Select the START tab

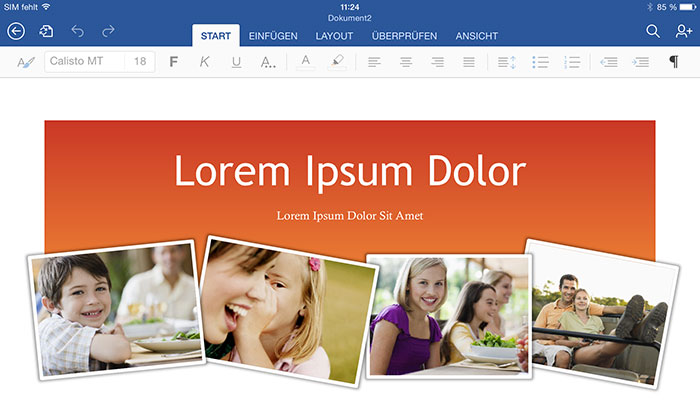click(x=216, y=36)
